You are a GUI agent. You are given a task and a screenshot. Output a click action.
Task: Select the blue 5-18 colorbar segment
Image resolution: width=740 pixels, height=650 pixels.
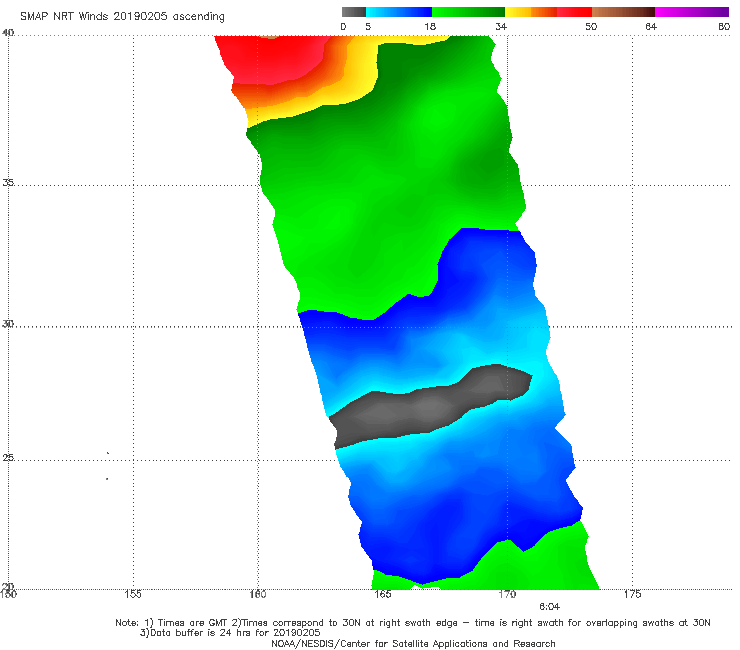pos(399,12)
